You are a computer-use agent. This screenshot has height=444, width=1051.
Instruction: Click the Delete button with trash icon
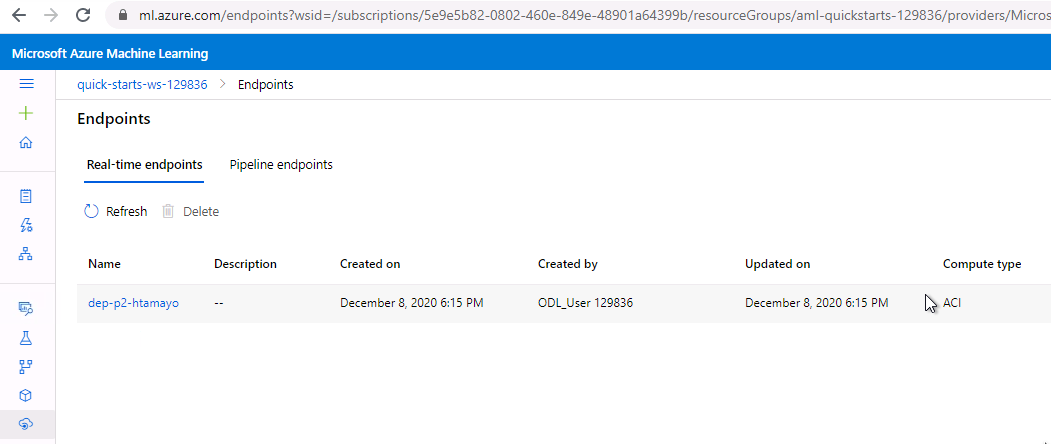click(x=190, y=211)
